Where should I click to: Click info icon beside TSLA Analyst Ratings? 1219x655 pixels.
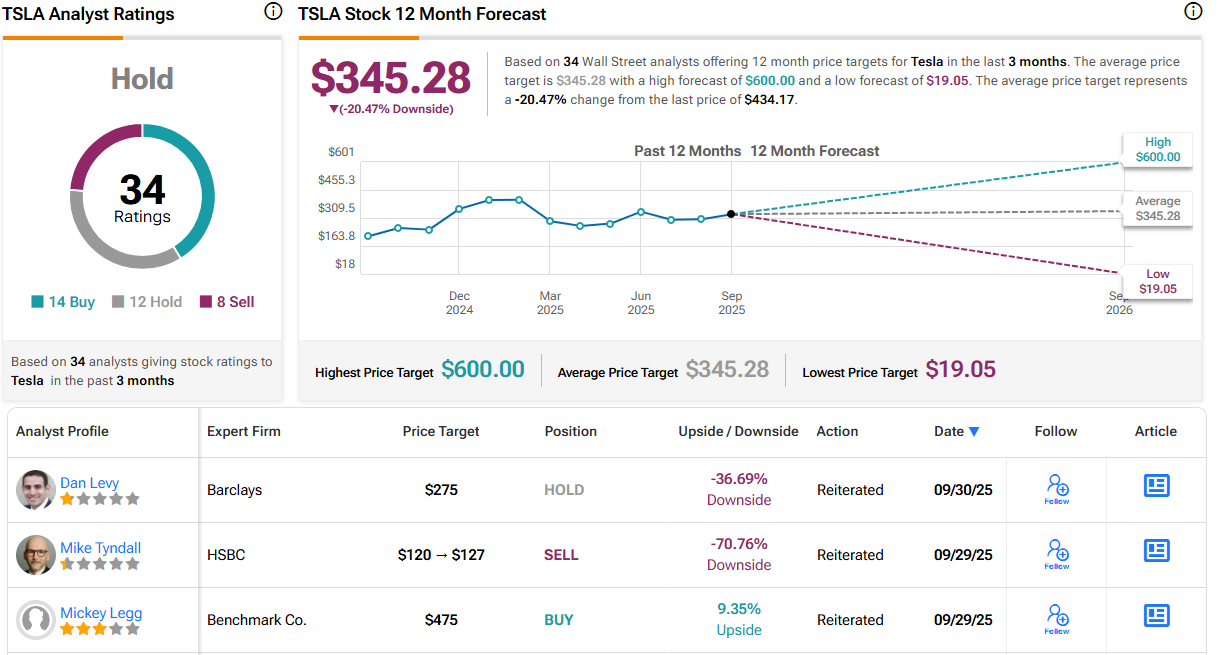coord(273,12)
